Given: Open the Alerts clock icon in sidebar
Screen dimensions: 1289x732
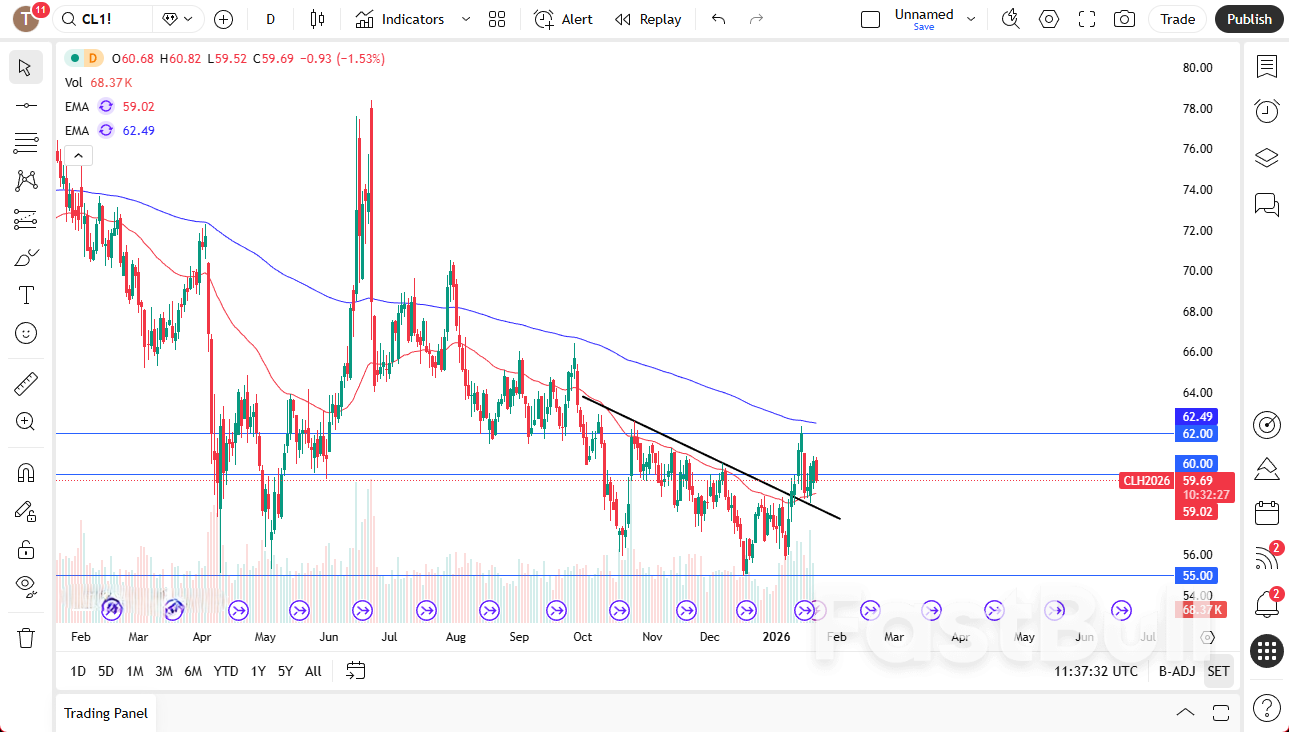Looking at the screenshot, I should [1267, 111].
